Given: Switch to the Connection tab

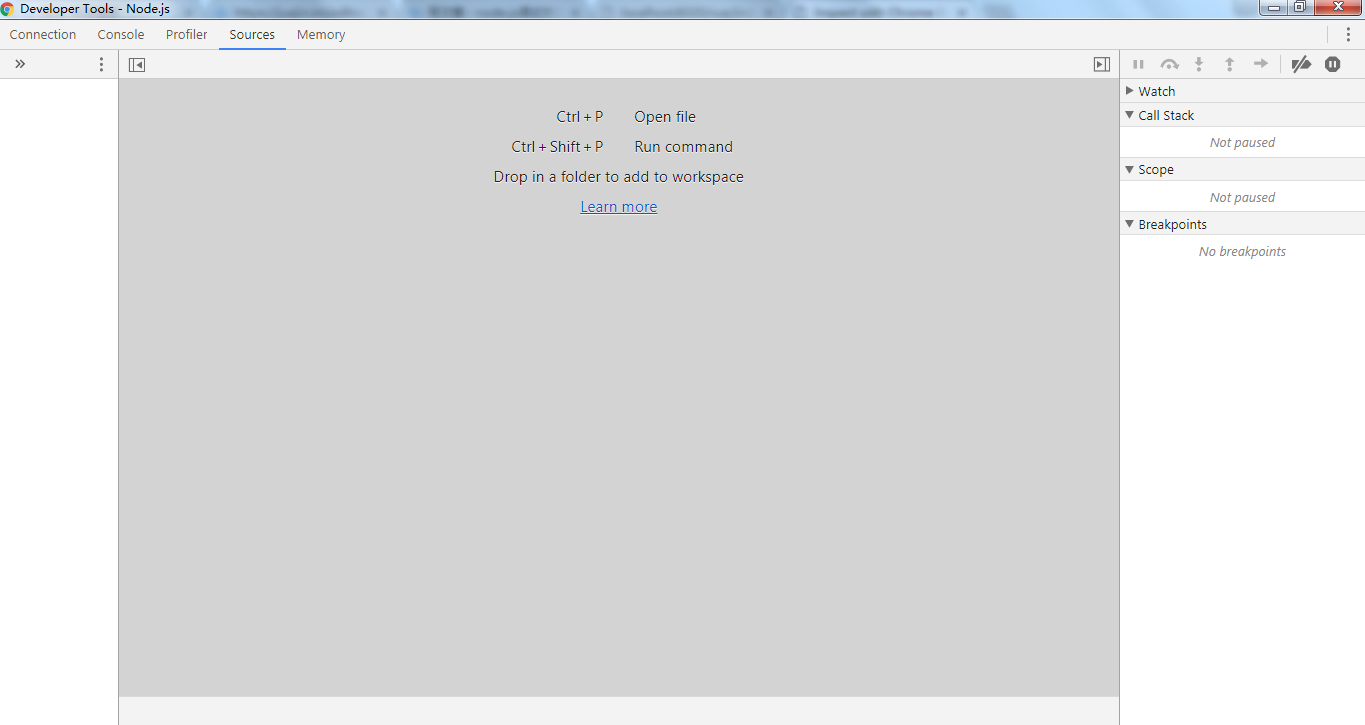Looking at the screenshot, I should pyautogui.click(x=43, y=34).
